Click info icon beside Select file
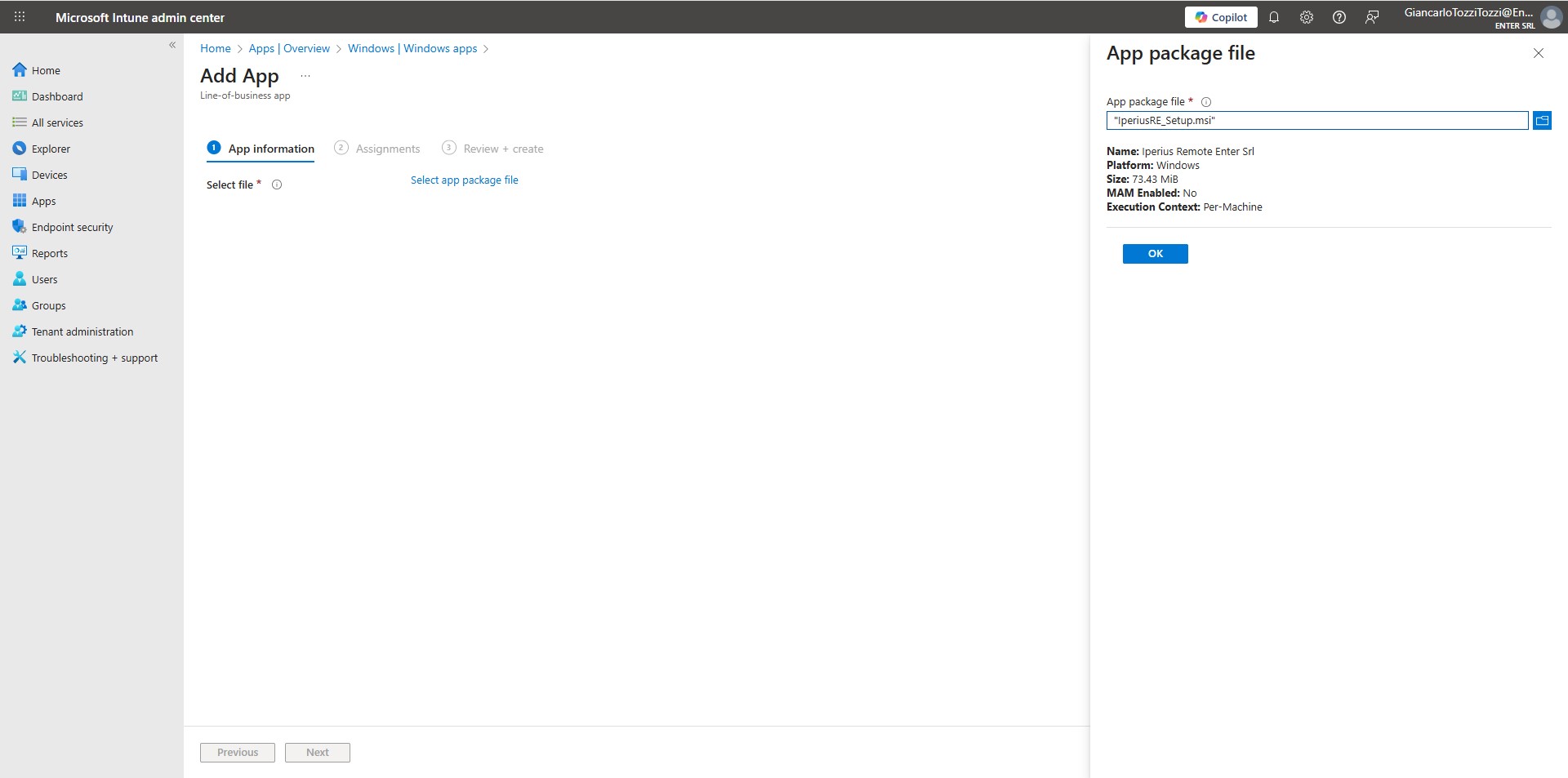 click(x=277, y=184)
